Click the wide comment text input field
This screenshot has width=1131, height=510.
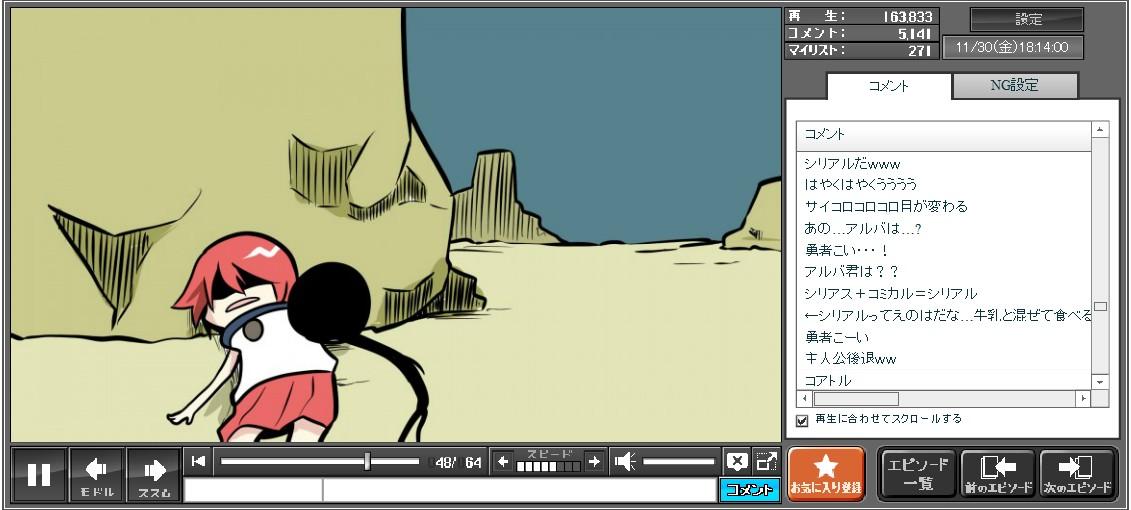[x=518, y=490]
